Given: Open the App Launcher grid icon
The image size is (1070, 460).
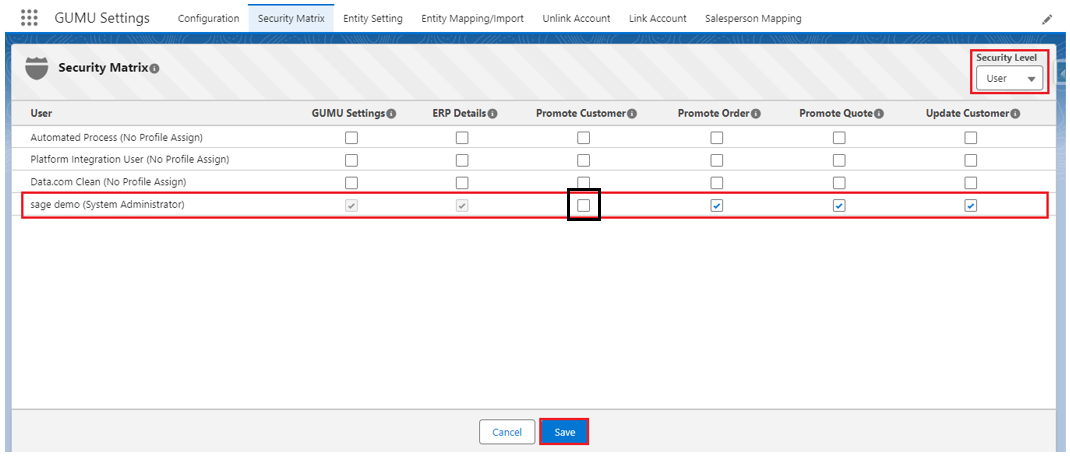Looking at the screenshot, I should 29,18.
